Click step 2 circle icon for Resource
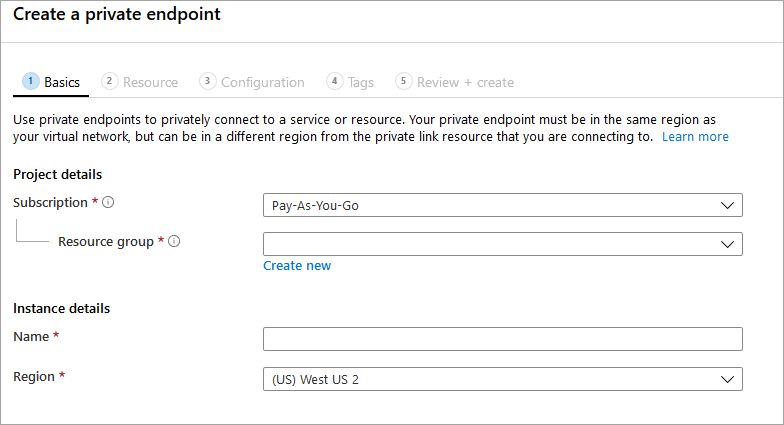The width and height of the screenshot is (784, 425). [x=110, y=81]
